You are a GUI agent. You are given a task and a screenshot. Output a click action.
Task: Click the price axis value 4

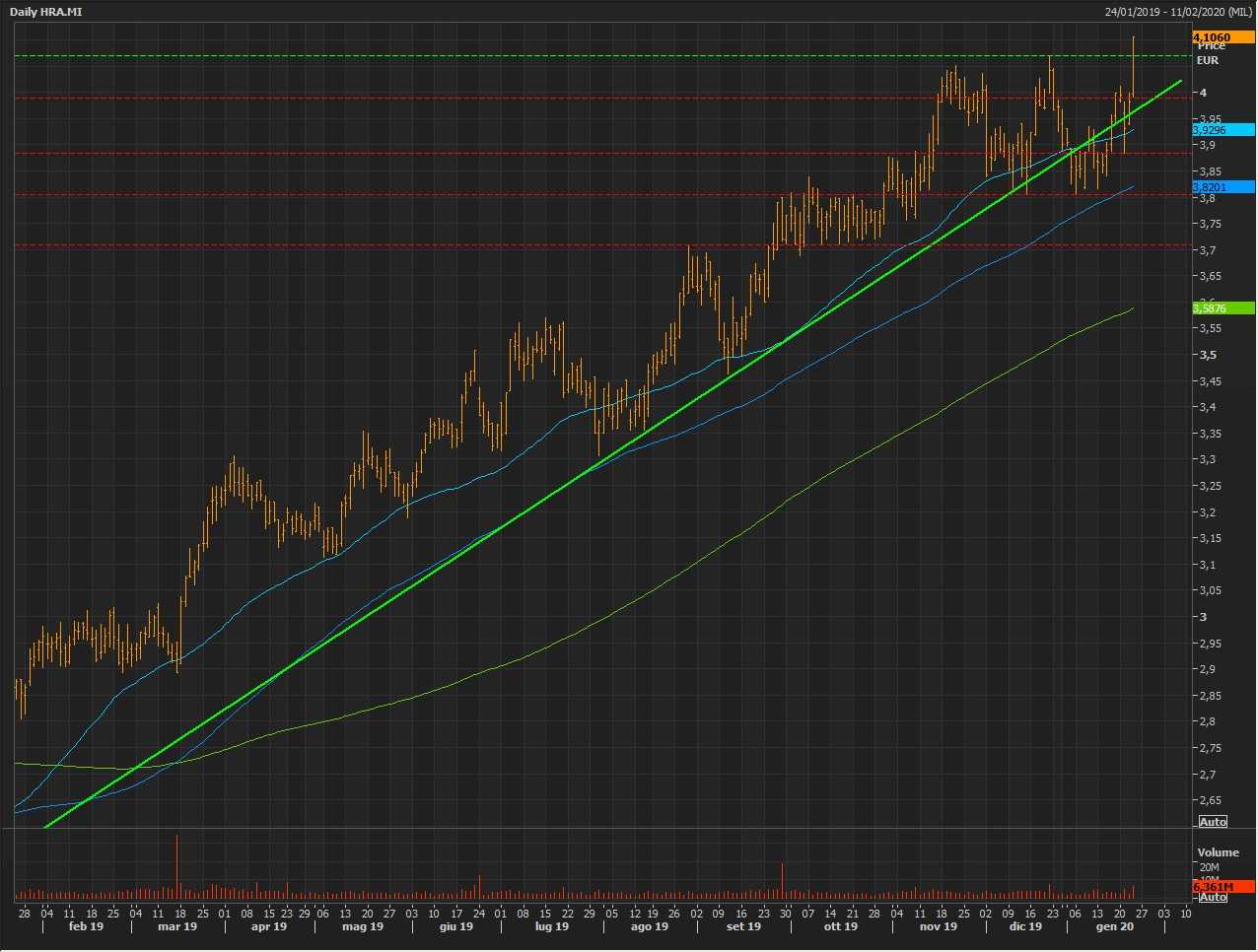point(1203,93)
